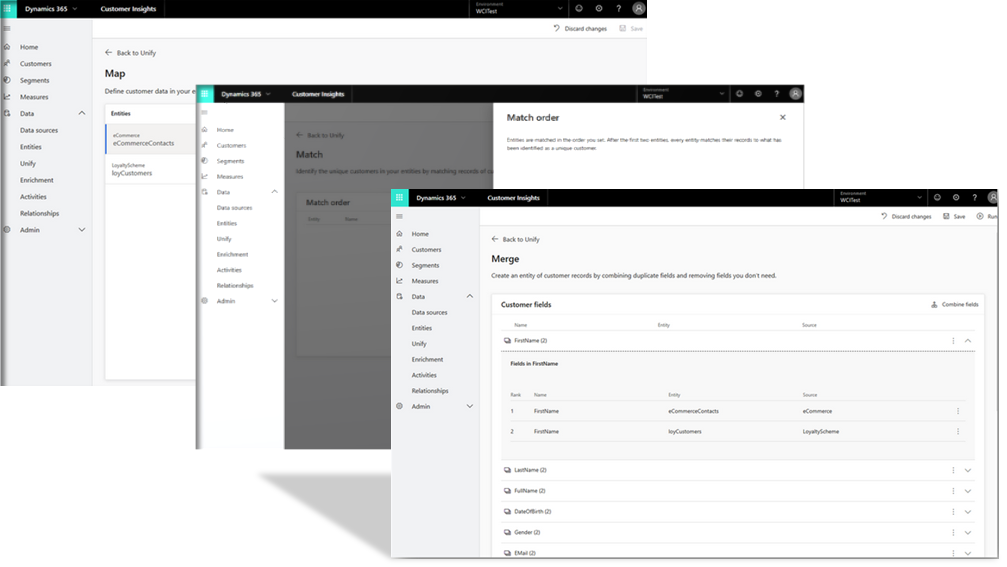The height and width of the screenshot is (567, 1007).
Task: Close the Match order panel
Action: click(x=782, y=118)
